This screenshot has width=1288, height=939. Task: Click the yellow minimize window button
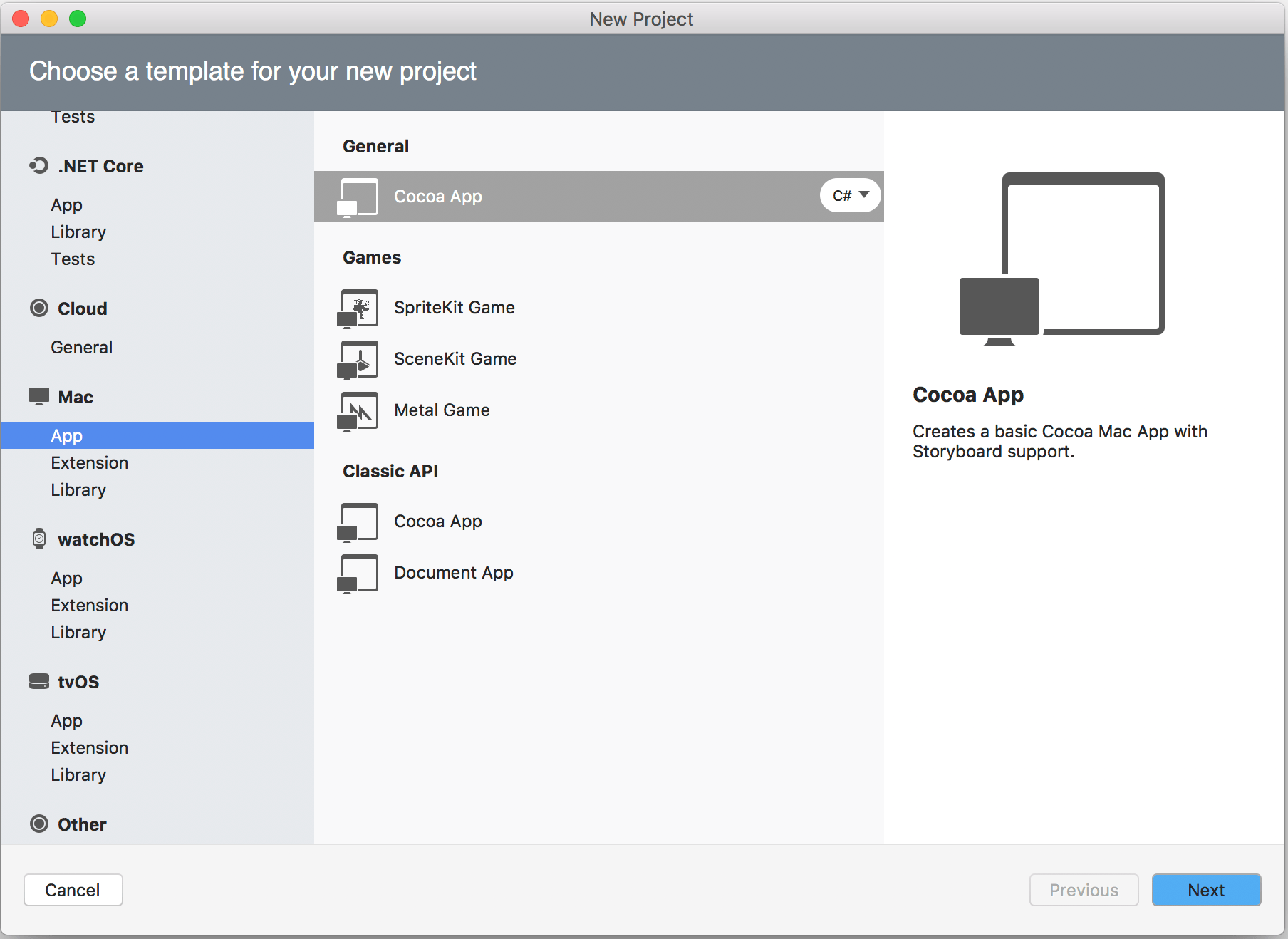click(49, 19)
